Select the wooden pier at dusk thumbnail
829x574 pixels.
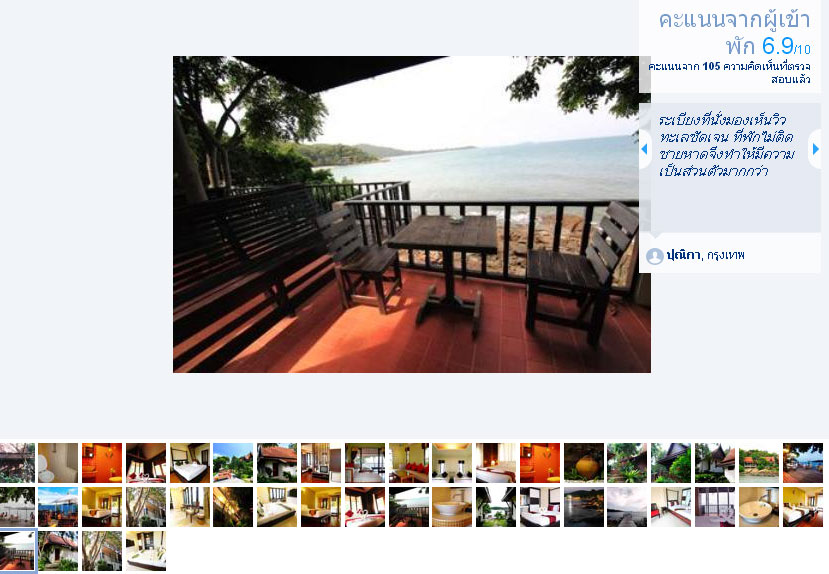click(627, 507)
